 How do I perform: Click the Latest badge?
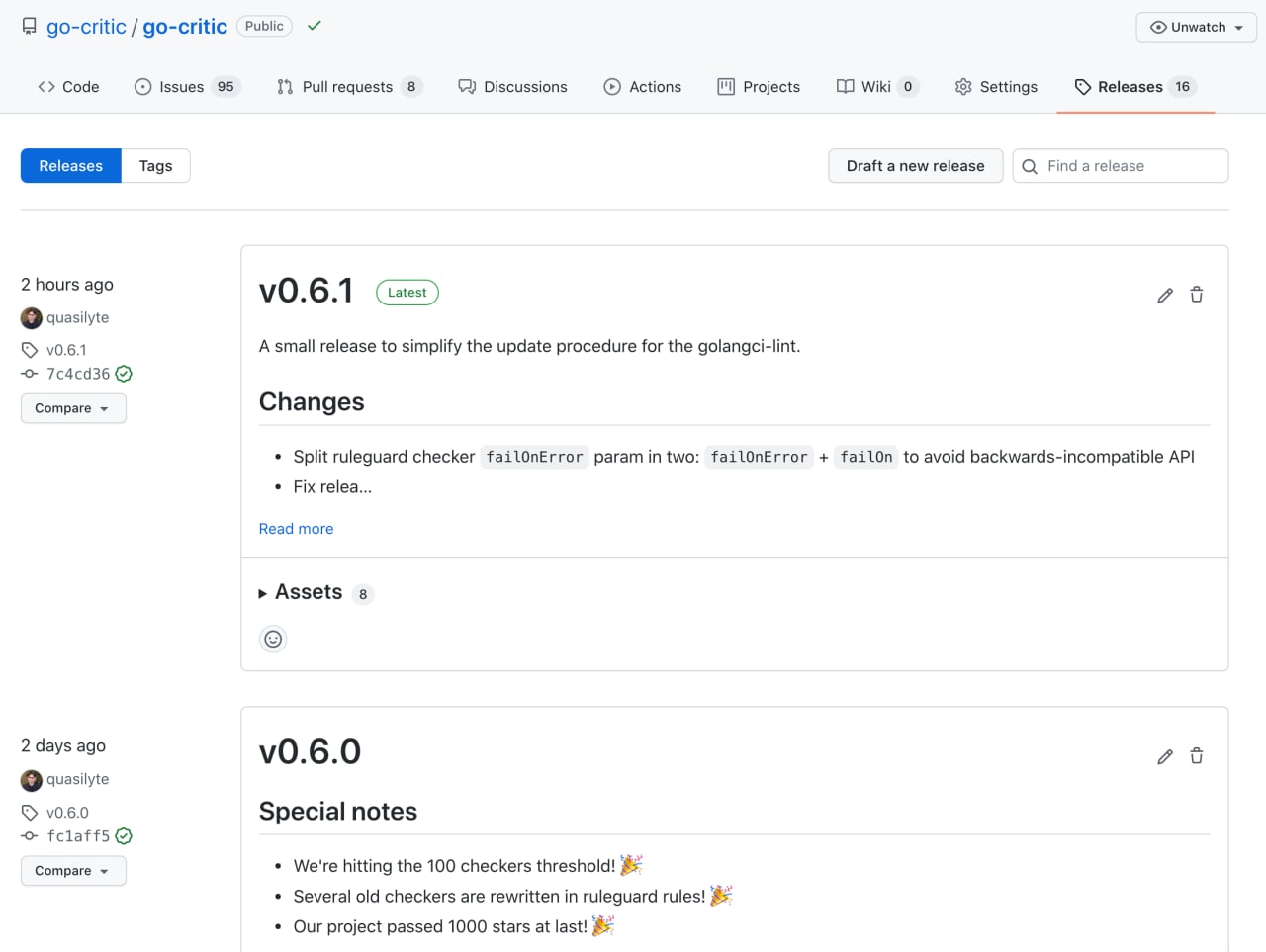click(x=407, y=293)
